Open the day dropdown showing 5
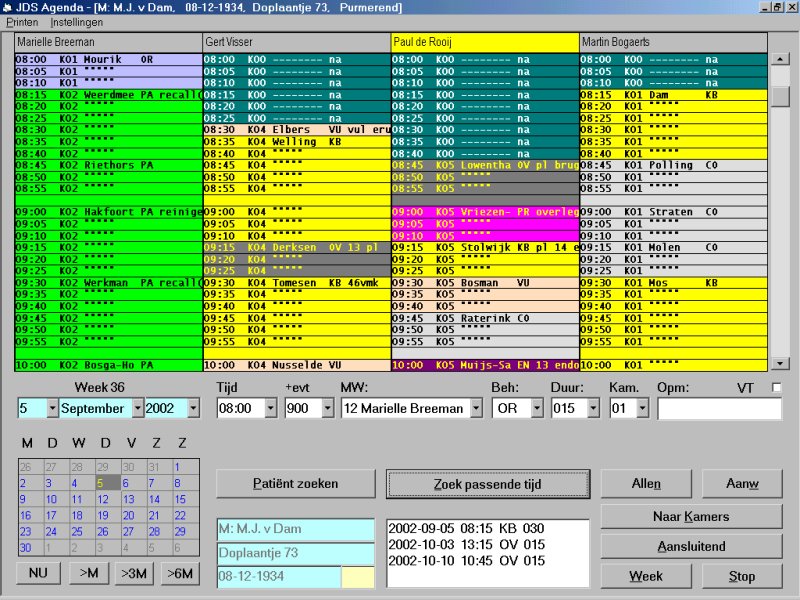Screen dimensions: 800x600 point(53,408)
